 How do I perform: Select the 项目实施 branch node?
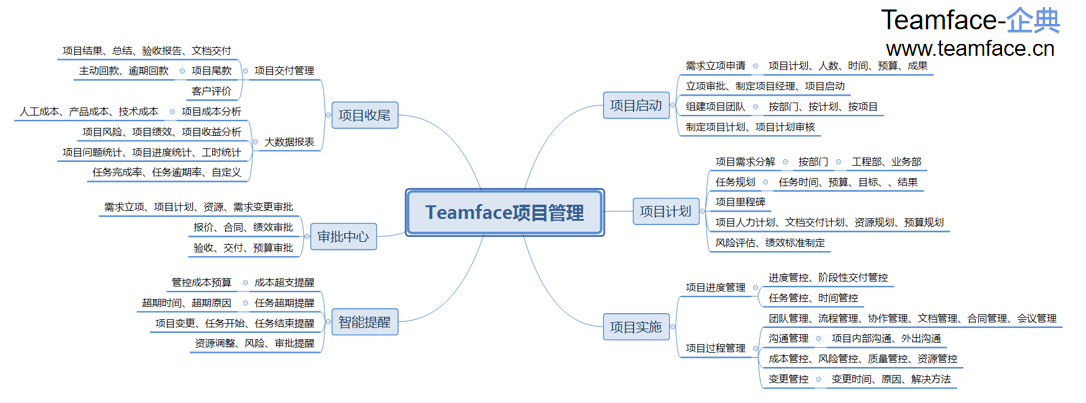click(636, 326)
